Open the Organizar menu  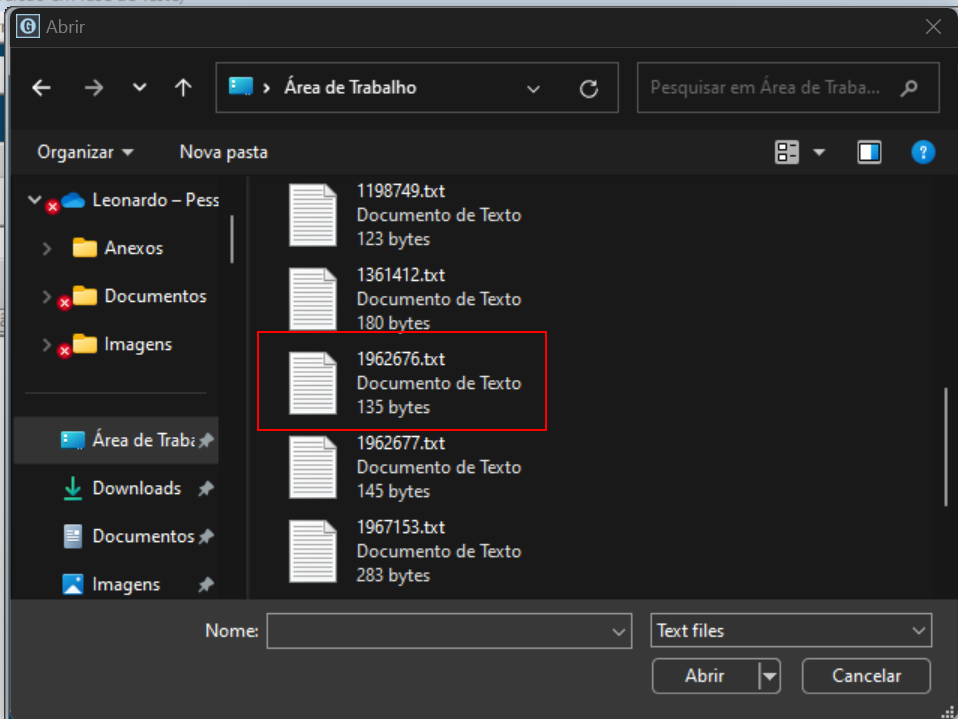85,152
